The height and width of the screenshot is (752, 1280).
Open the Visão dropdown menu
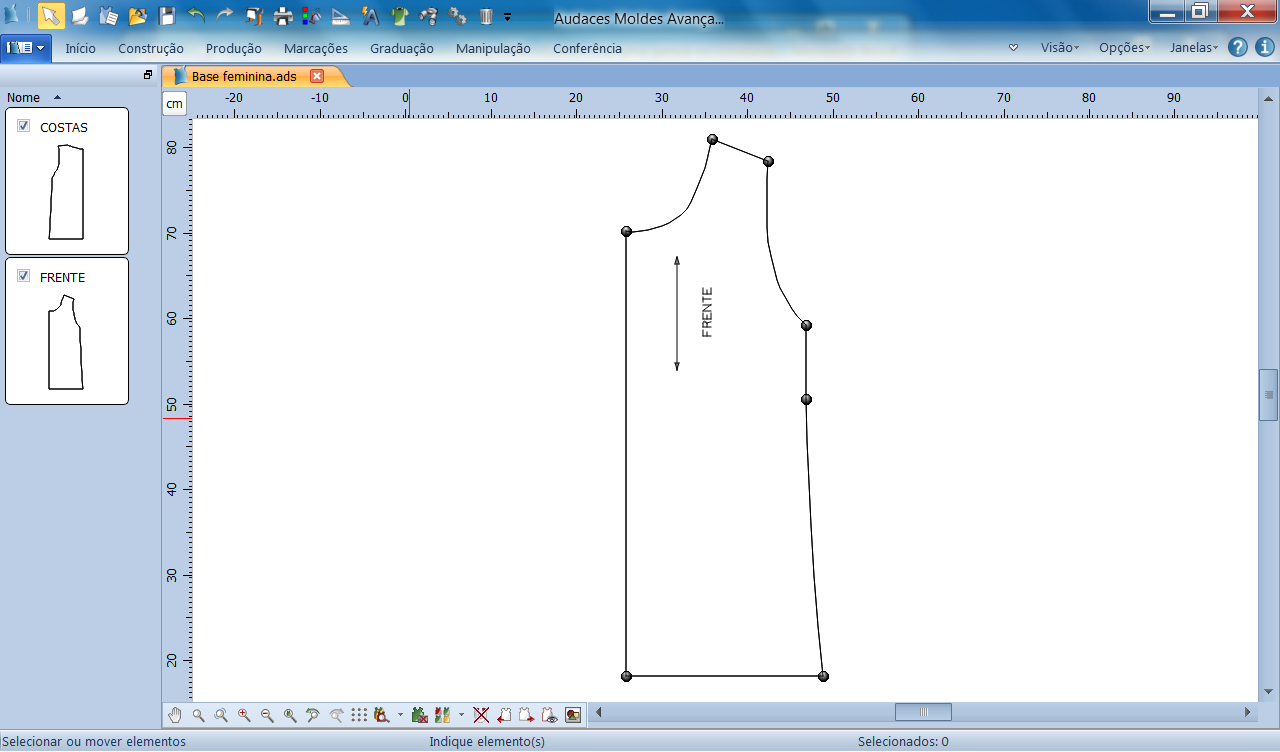(1059, 48)
